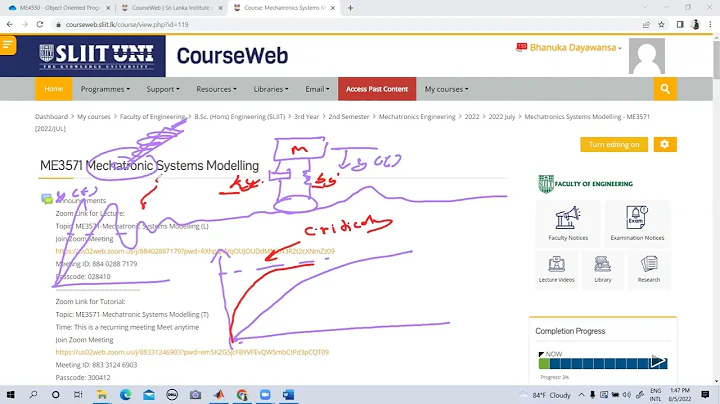The height and width of the screenshot is (404, 720).
Task: Open taskbar search magnifier
Action: [33, 395]
